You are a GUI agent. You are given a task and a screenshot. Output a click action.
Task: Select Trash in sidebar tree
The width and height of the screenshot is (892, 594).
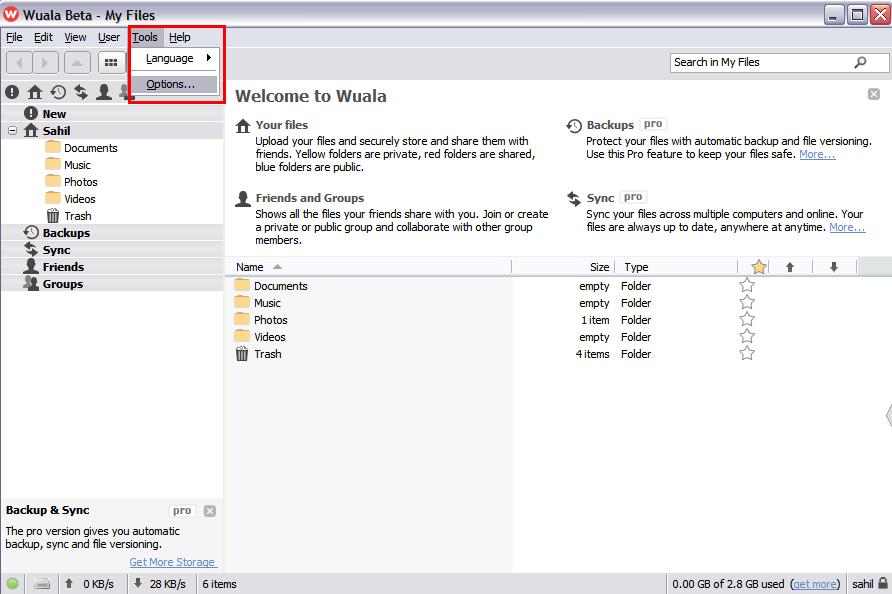pyautogui.click(x=77, y=216)
